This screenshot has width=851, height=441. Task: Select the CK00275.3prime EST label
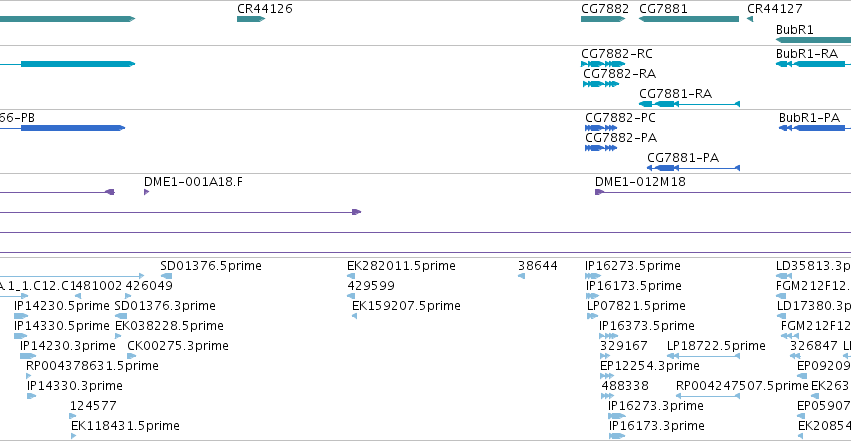(x=177, y=346)
